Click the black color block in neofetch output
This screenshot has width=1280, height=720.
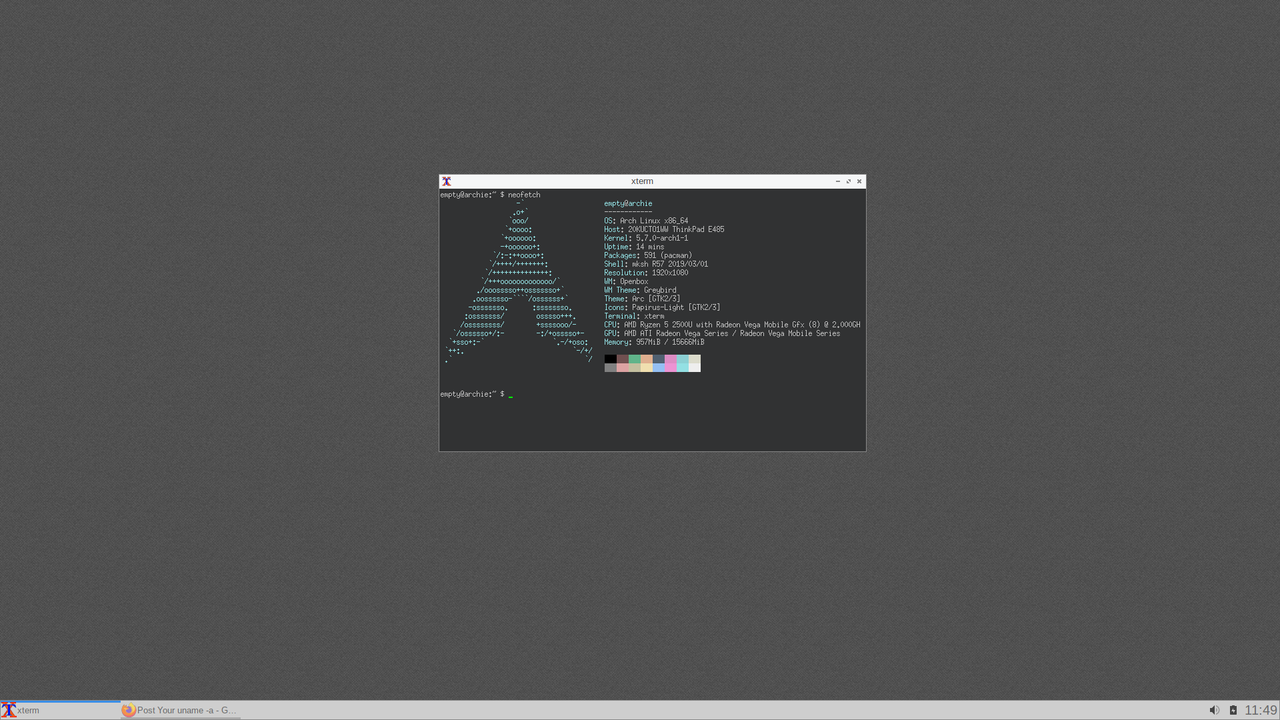point(610,359)
